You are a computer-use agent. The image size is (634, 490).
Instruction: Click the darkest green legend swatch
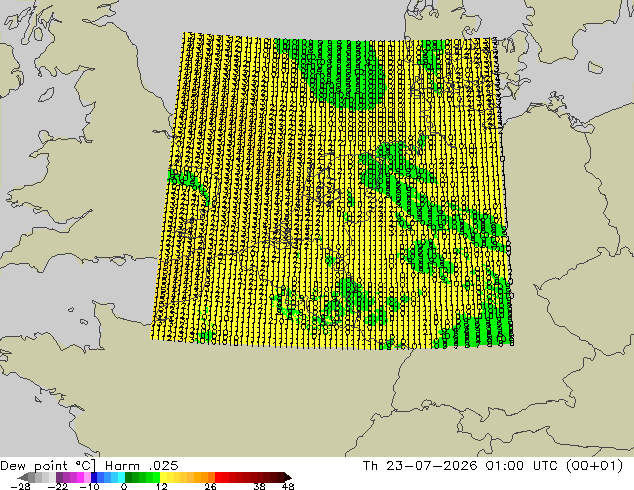(x=128, y=477)
